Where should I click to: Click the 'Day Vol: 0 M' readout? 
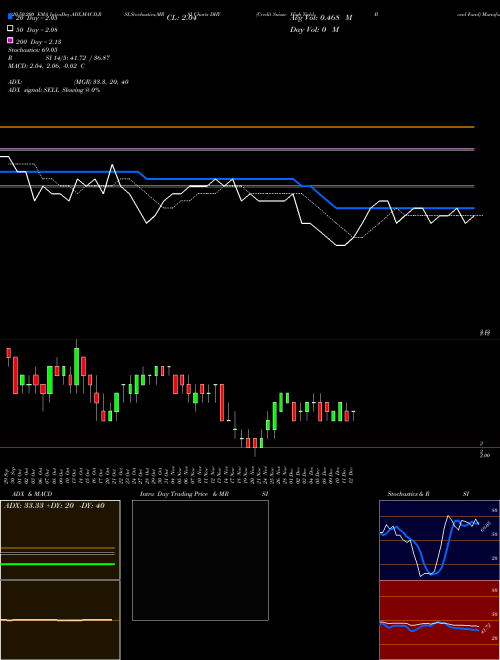[314, 30]
